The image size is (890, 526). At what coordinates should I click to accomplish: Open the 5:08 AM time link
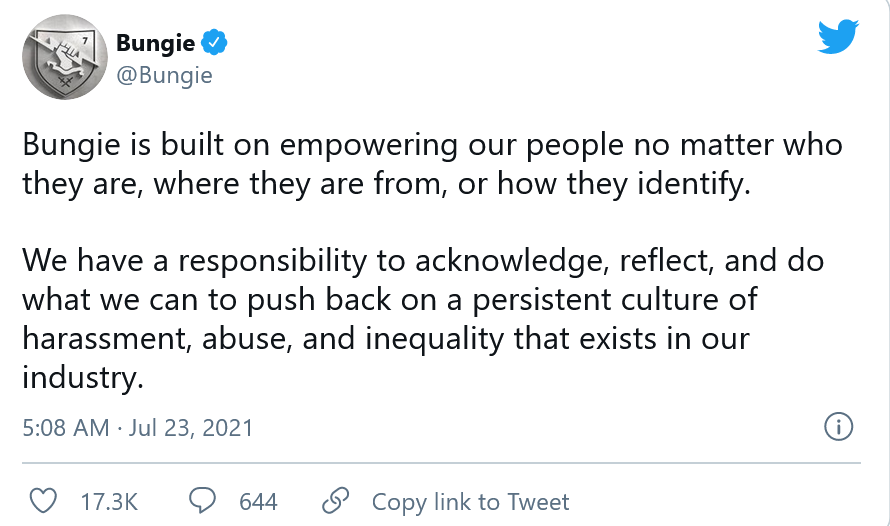65,428
